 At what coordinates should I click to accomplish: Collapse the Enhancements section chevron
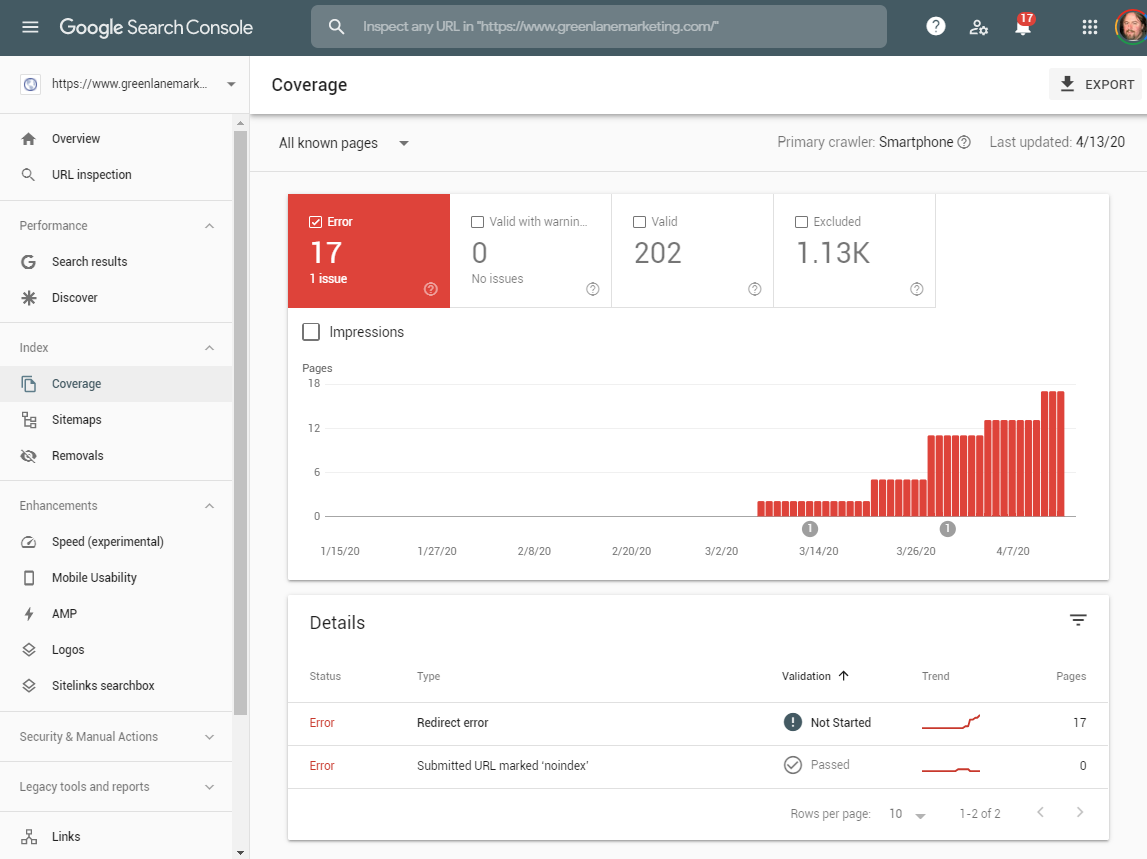(x=209, y=505)
